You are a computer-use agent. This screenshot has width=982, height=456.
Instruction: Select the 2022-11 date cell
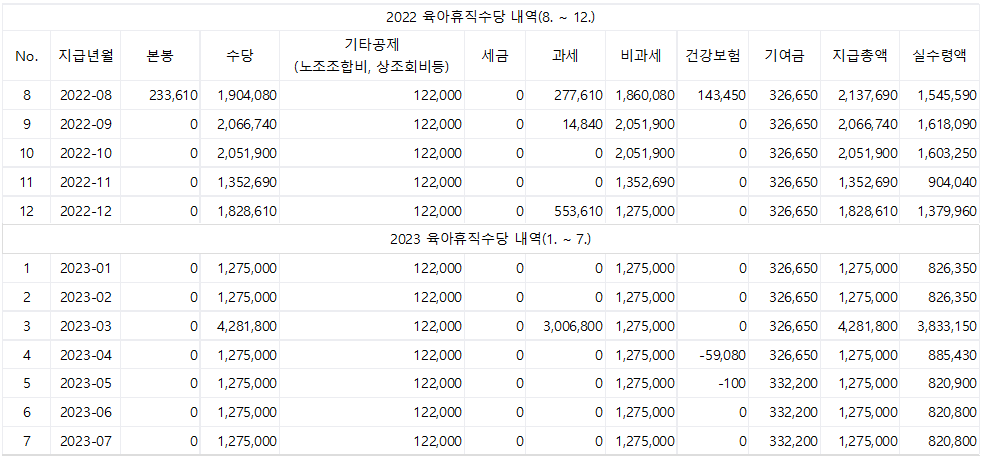pyautogui.click(x=86, y=182)
